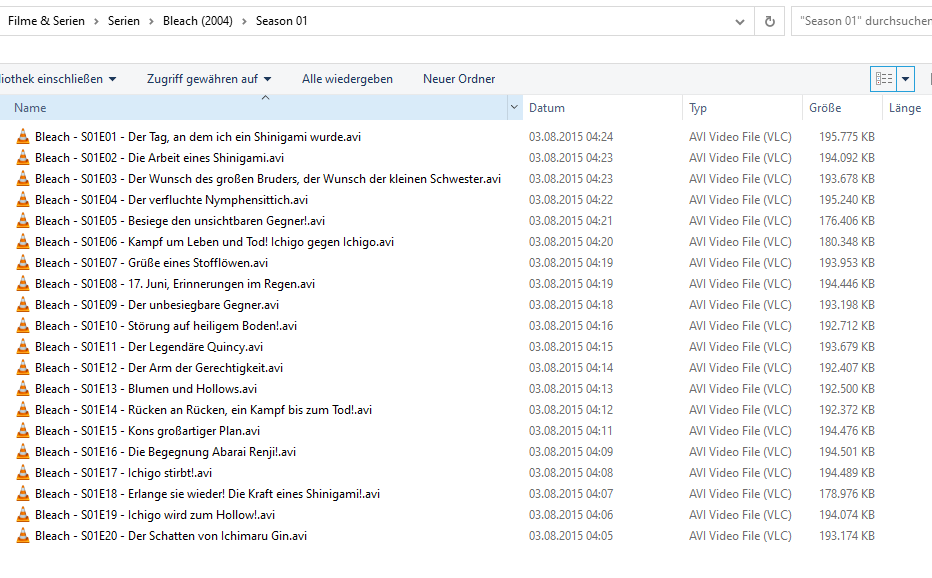Image resolution: width=932 pixels, height=578 pixels.
Task: Sort by the Name column header
Action: click(253, 108)
